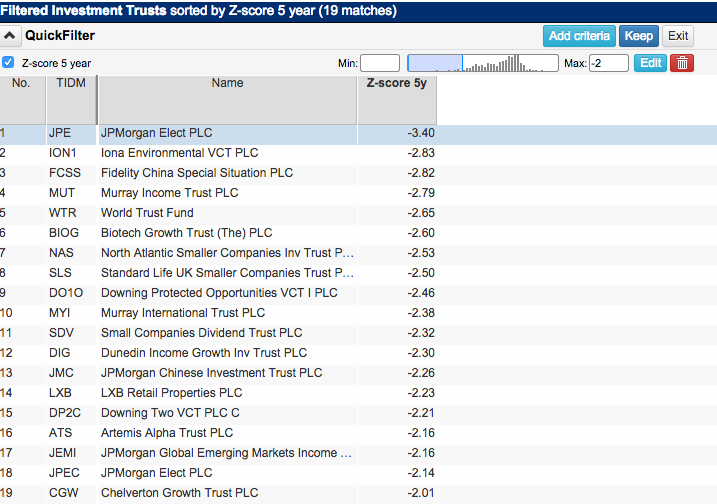Focus the Min value input field
717x504 pixels.
[380, 63]
